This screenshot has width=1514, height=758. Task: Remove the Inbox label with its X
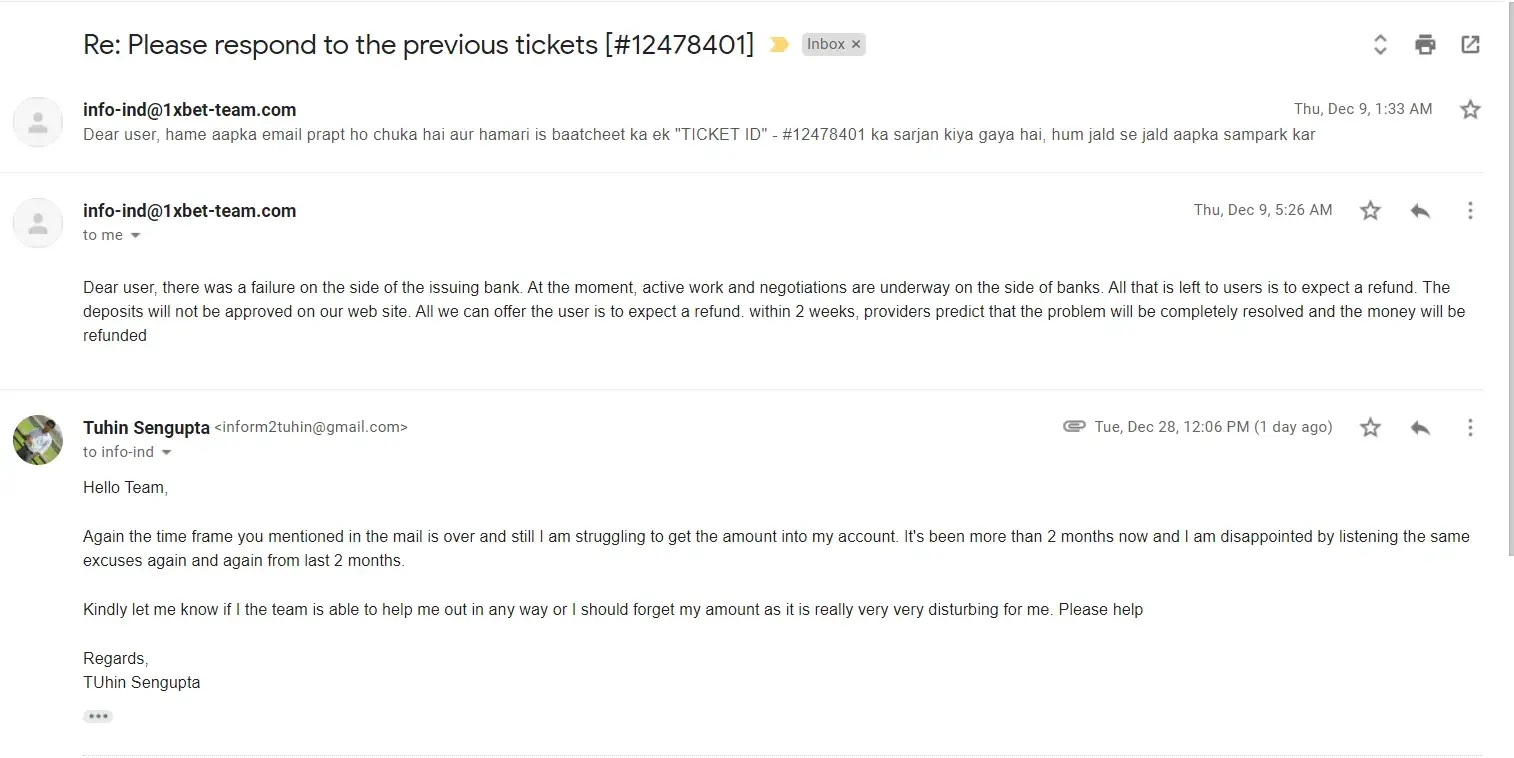(856, 44)
